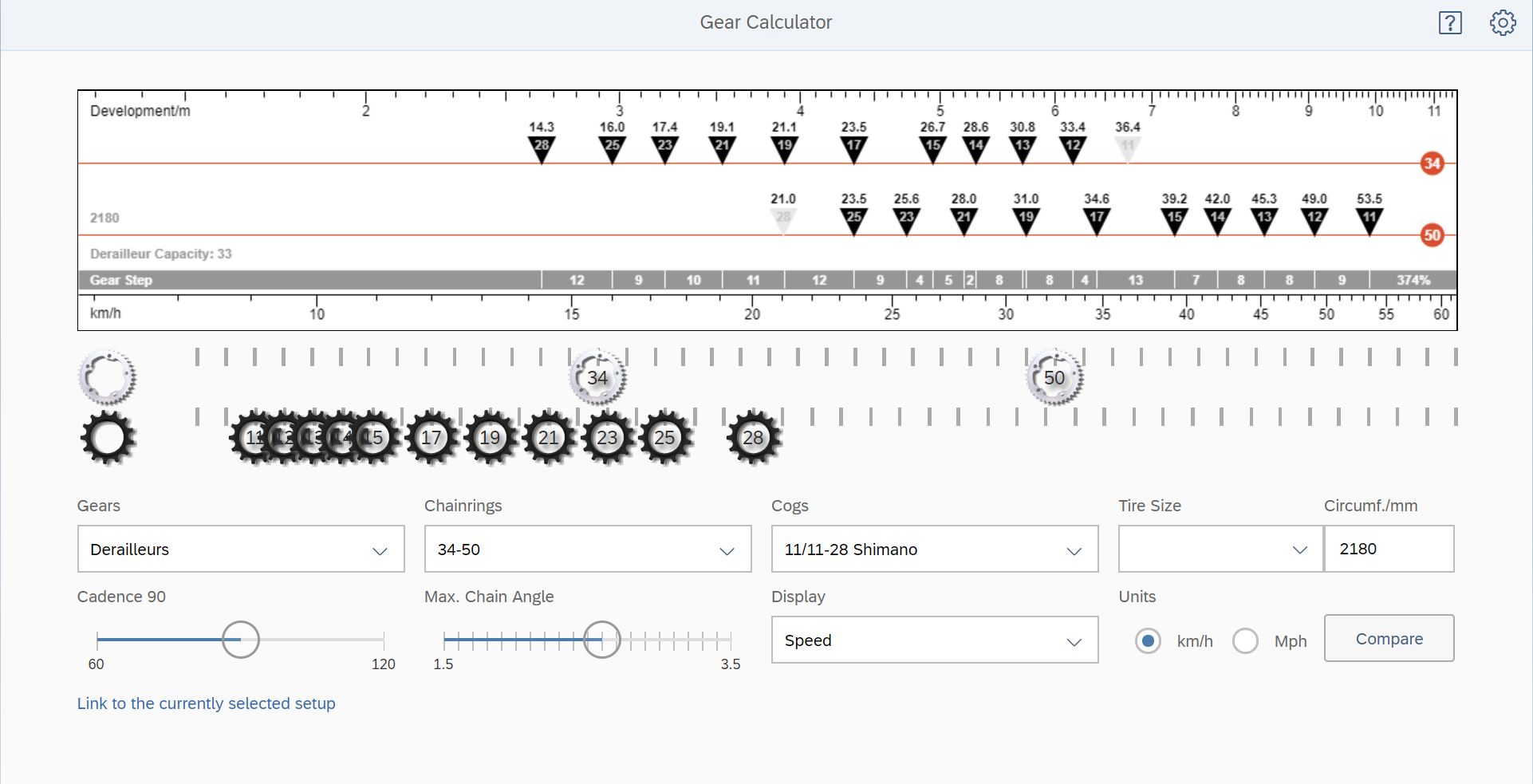Select the 25-tooth cog sprocket

coord(664,438)
